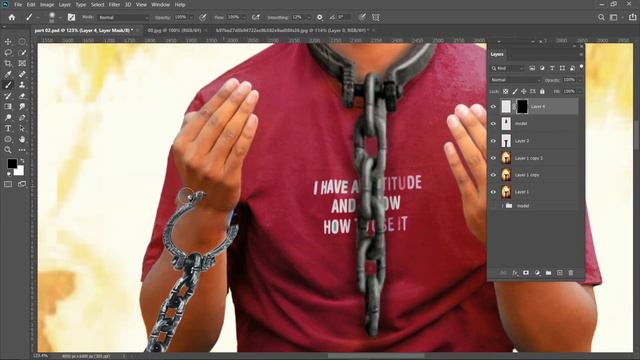Toggle pressure for size icon
This screenshot has width=640, height=360.
coord(362,17)
